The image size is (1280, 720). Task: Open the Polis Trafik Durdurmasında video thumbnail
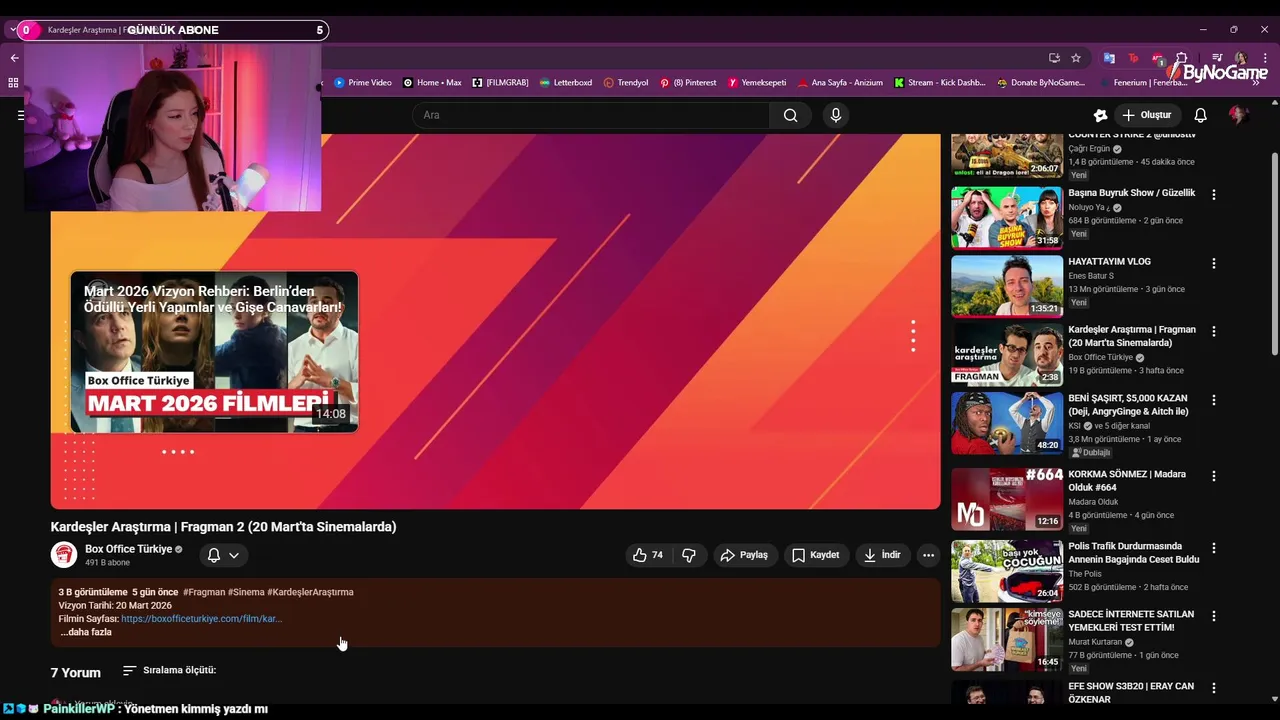pyautogui.click(x=1006, y=571)
